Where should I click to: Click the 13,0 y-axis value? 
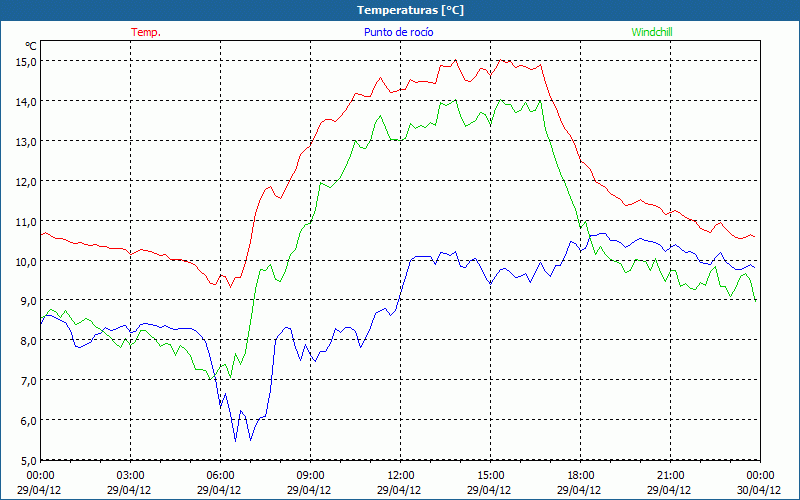[x=26, y=142]
